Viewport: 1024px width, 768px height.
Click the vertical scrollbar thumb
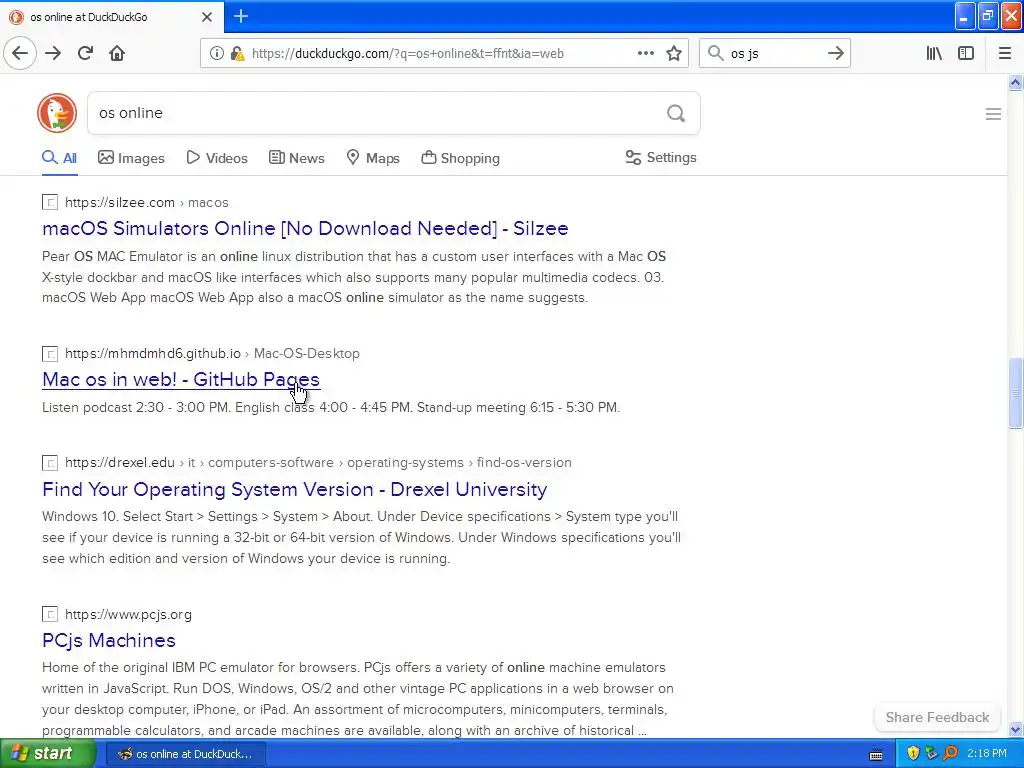1015,393
